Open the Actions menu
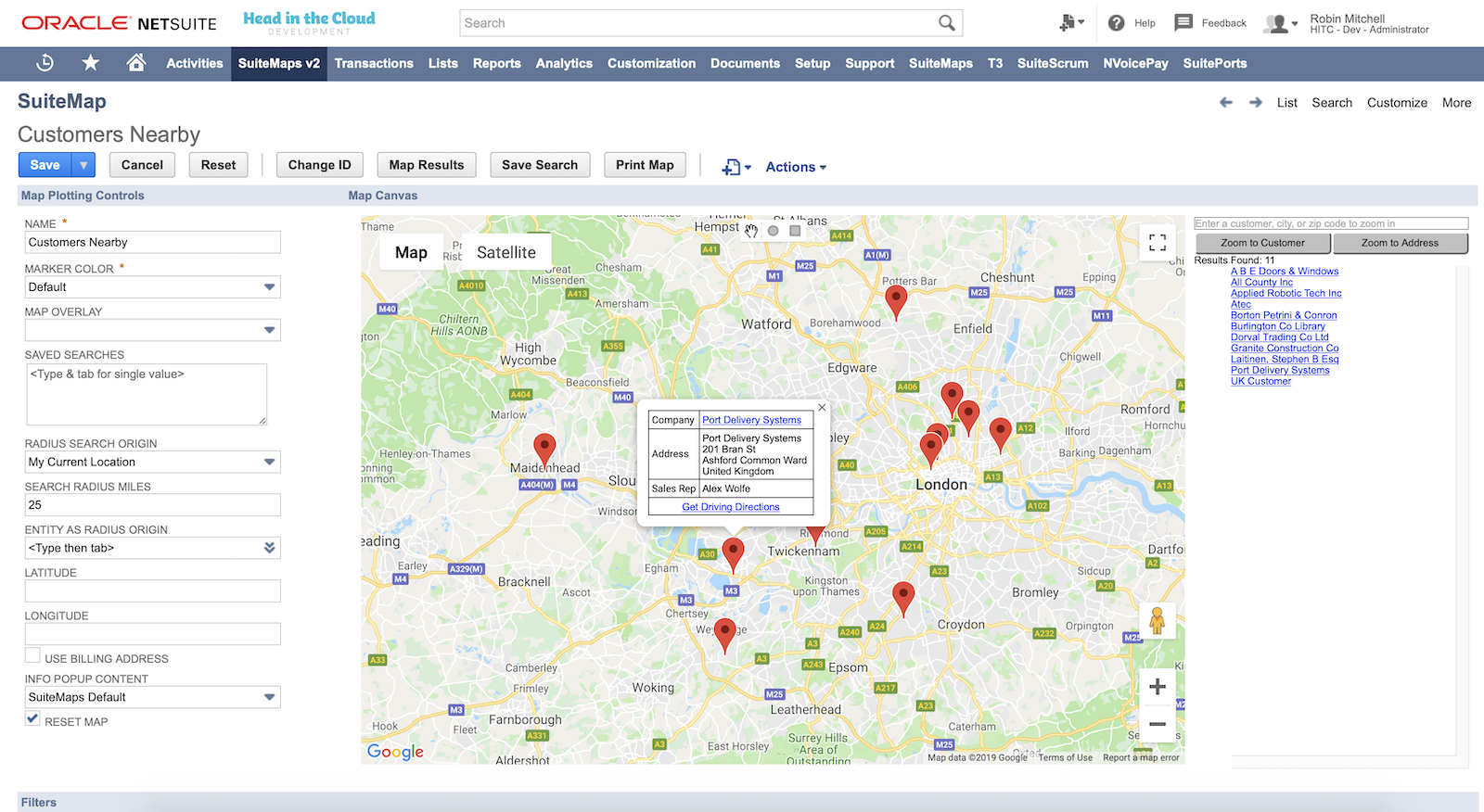Screen dimensions: 1484x812 click(x=796, y=167)
